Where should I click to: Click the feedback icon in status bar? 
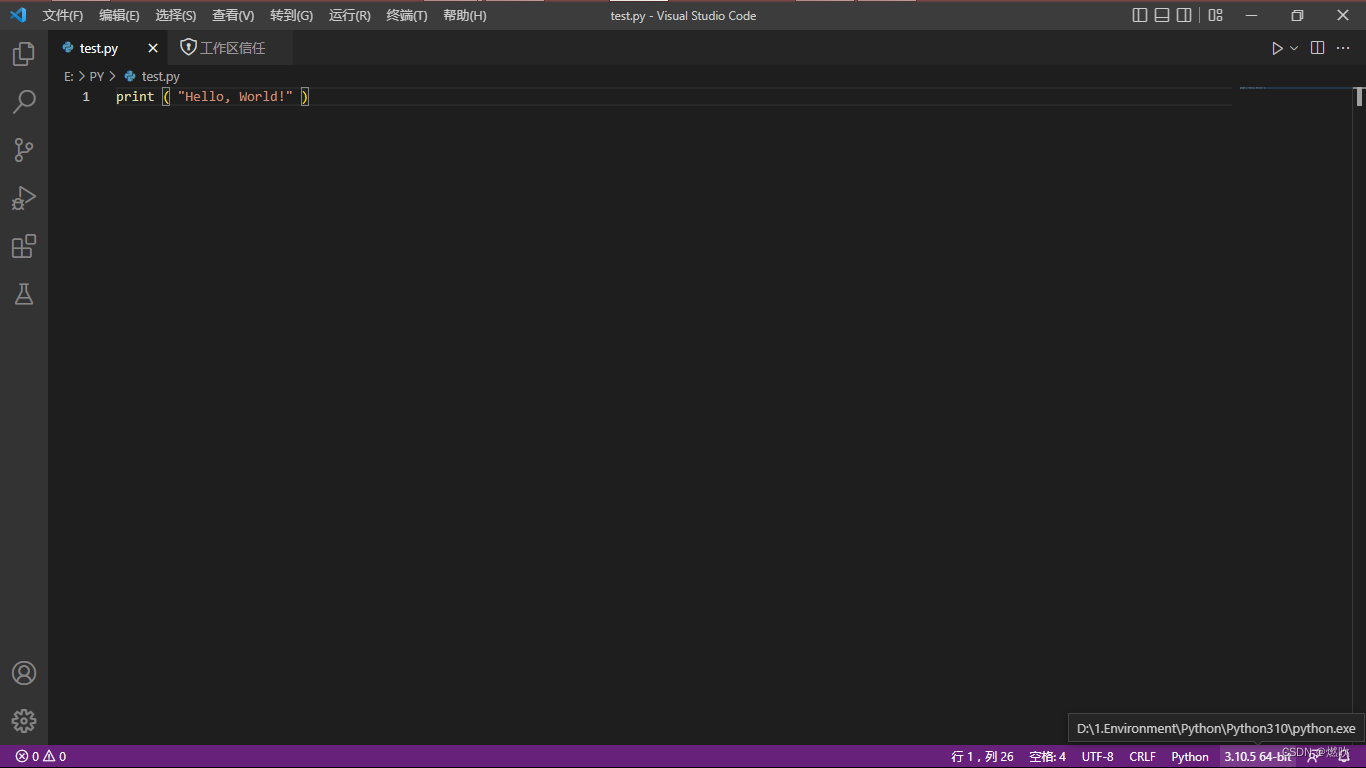point(1314,757)
